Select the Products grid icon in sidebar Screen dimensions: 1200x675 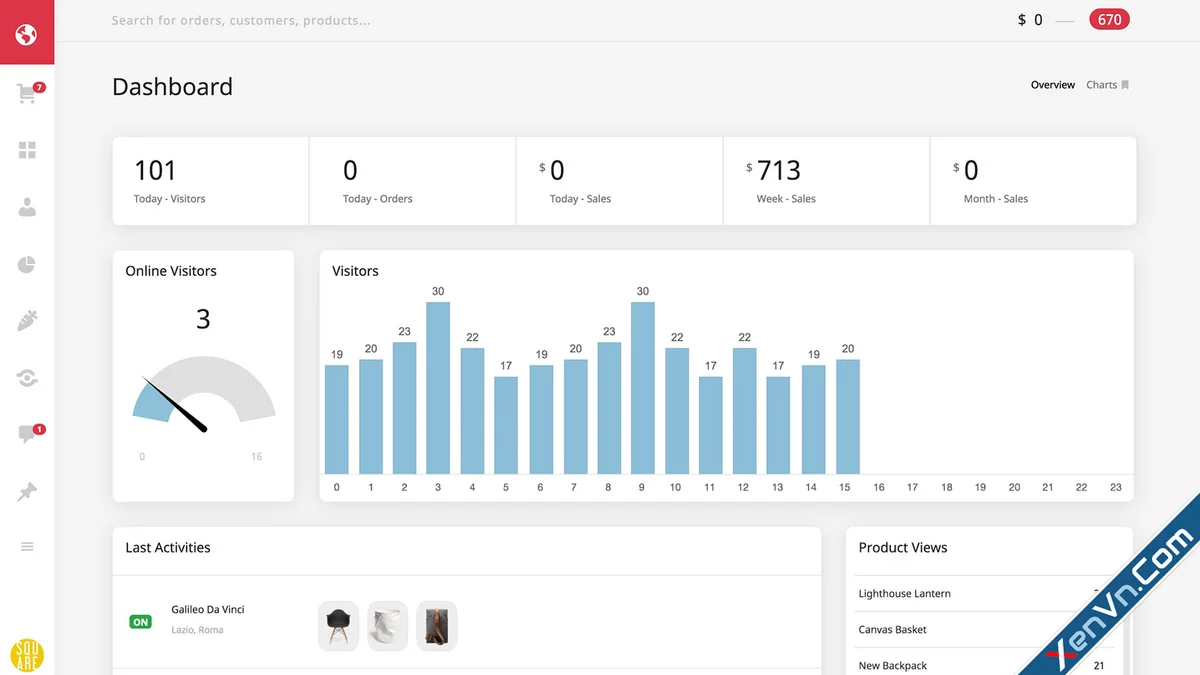tap(27, 149)
